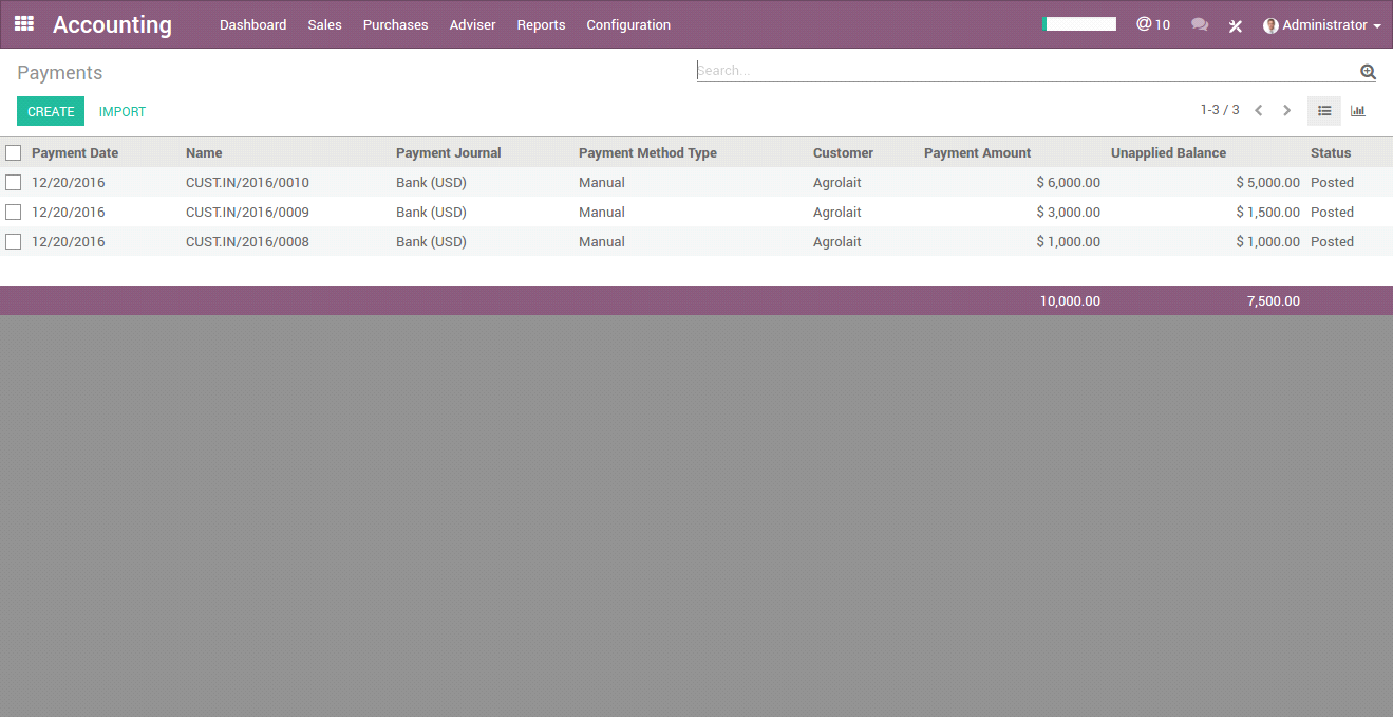
Task: Click the CREATE button
Action: 51,111
